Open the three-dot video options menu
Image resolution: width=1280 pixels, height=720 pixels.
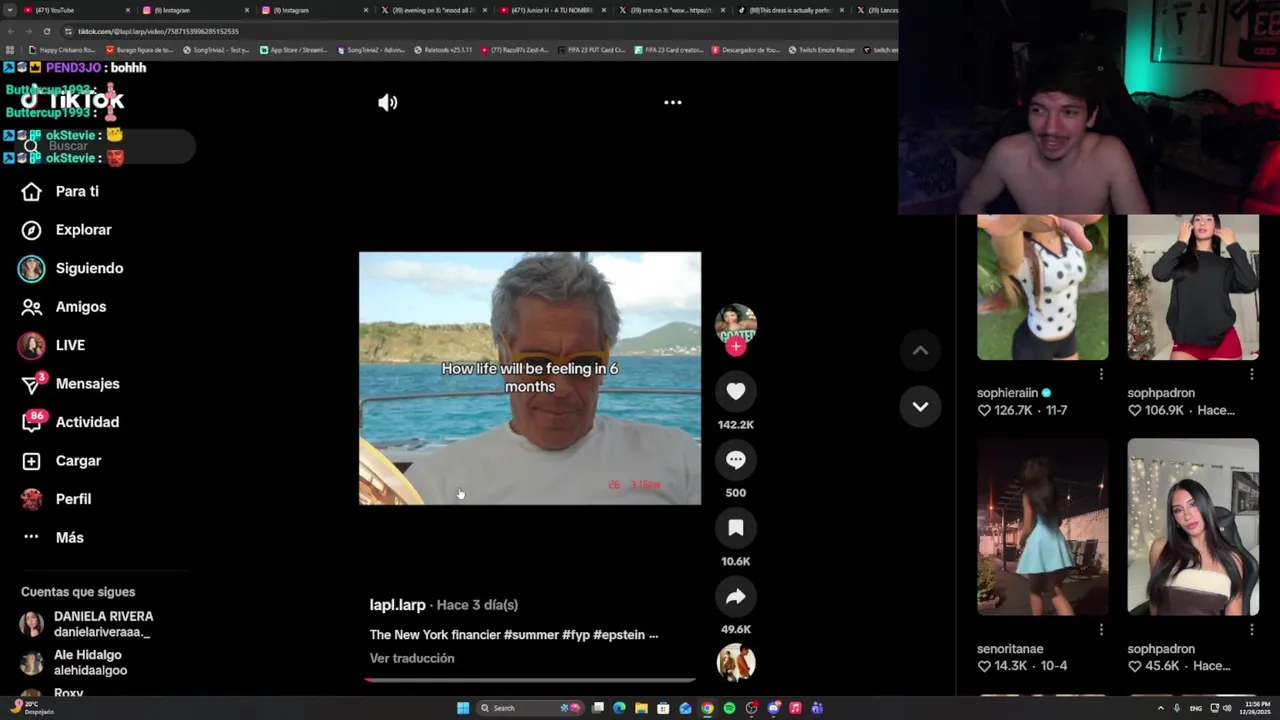click(673, 102)
